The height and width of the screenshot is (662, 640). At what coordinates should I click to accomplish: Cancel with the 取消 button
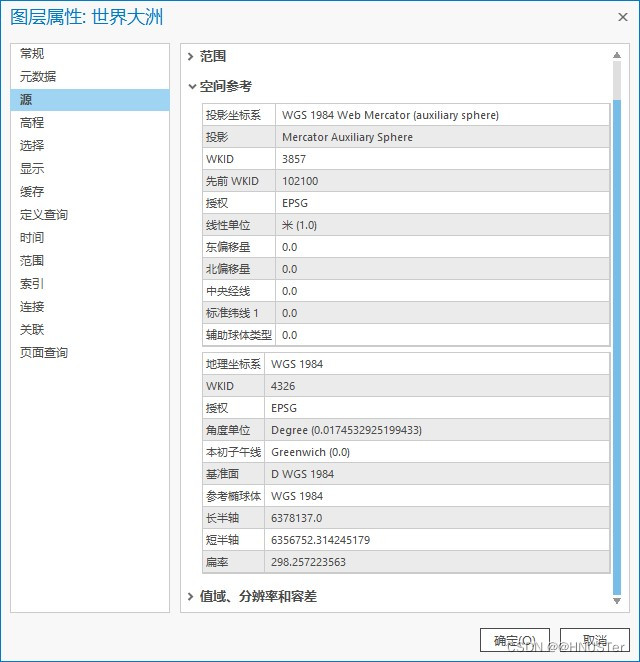594,640
